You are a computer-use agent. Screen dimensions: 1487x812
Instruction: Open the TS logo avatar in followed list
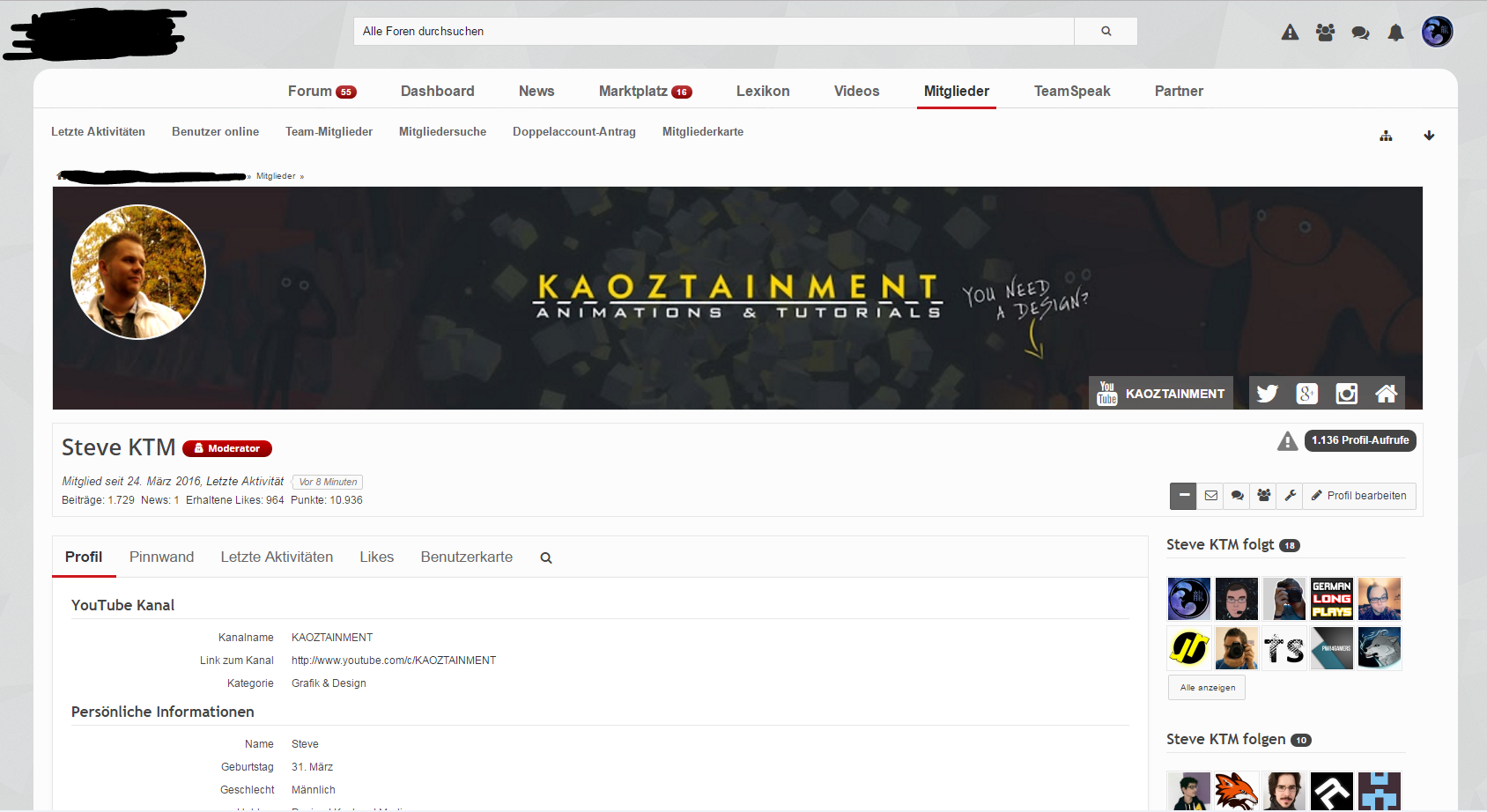click(1284, 648)
